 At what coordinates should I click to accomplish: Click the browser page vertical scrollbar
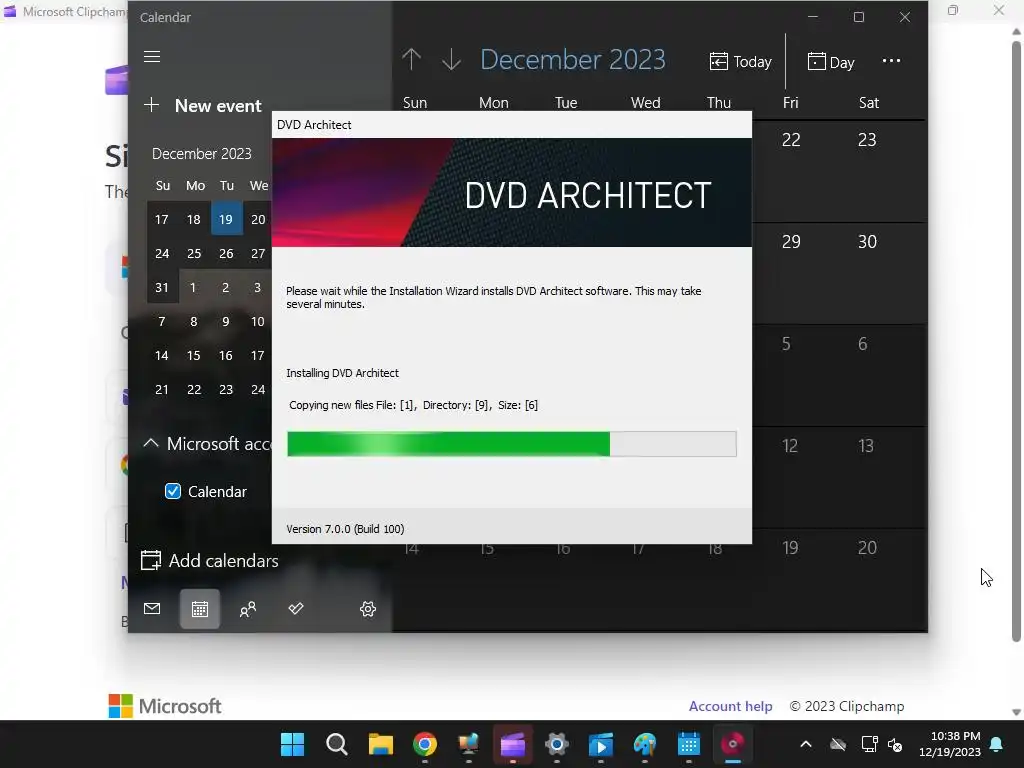1016,340
